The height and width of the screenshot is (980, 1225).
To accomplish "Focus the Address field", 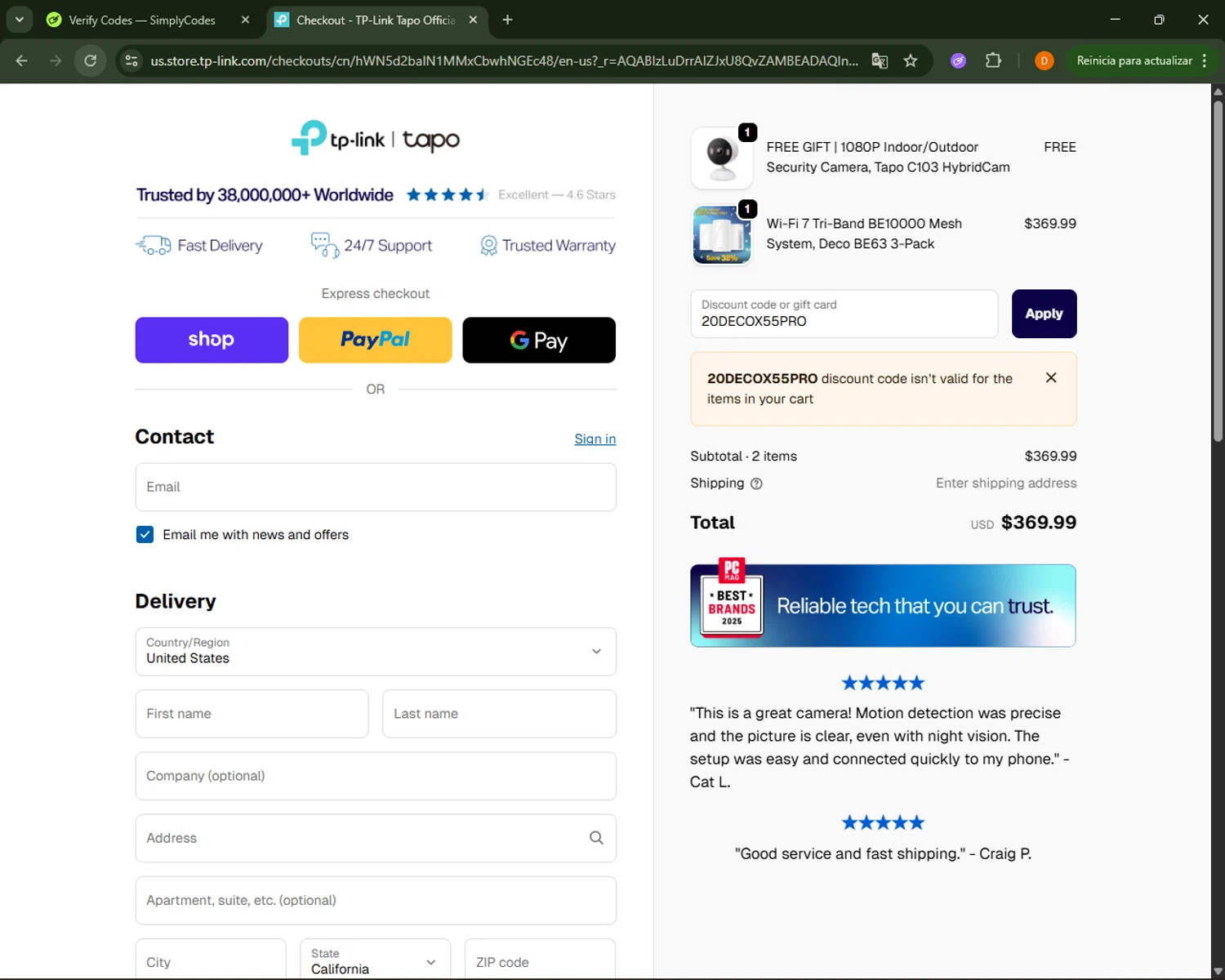I will pos(376,838).
